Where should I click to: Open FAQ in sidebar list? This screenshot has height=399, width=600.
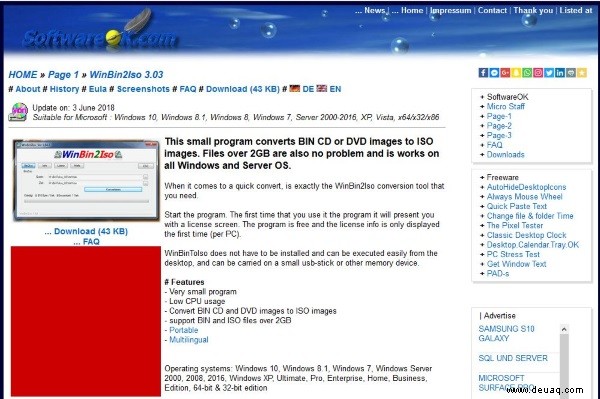point(494,145)
